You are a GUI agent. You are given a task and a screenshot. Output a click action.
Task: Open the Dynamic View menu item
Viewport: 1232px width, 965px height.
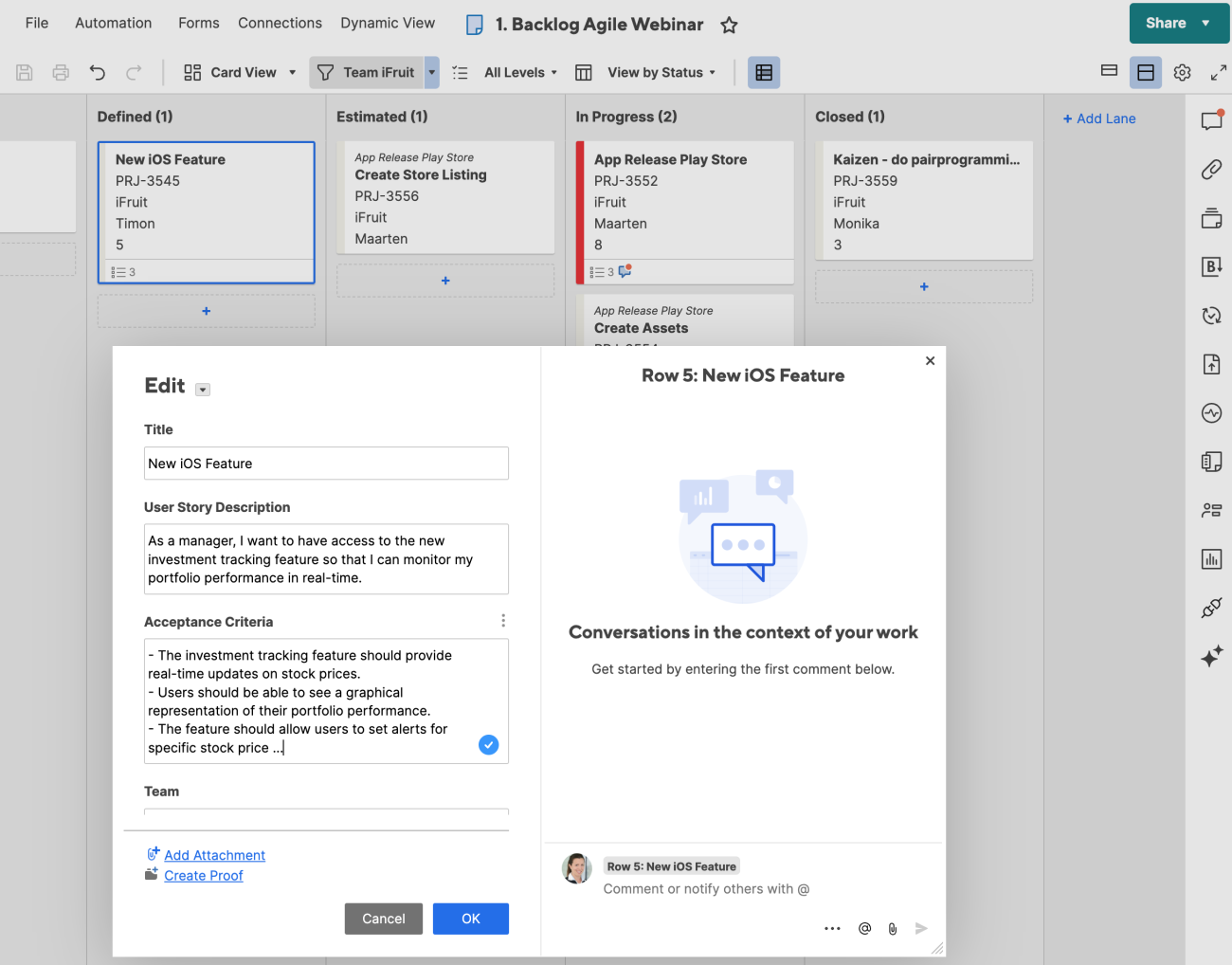pos(388,23)
